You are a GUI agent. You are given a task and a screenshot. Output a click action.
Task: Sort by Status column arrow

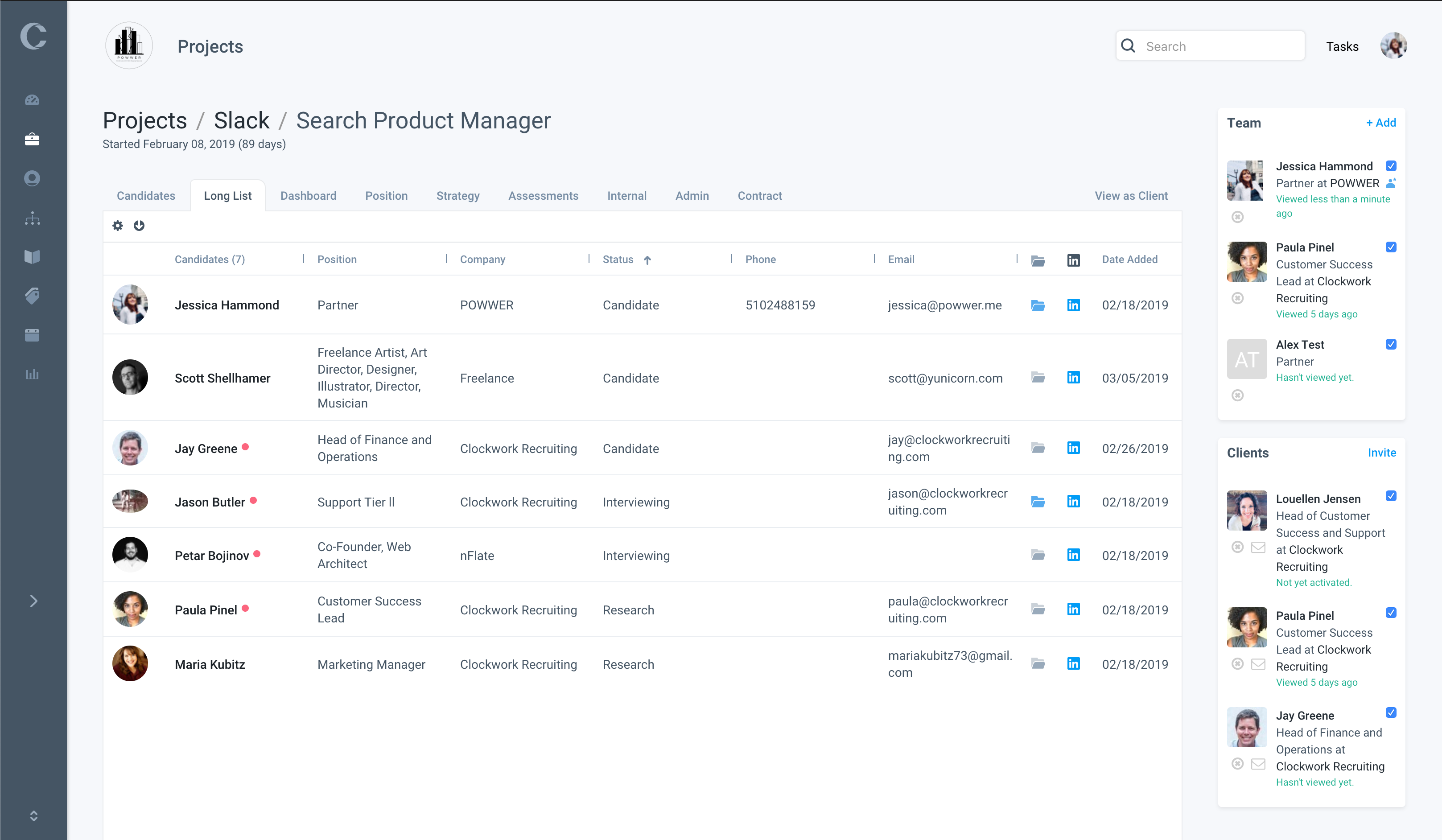pyautogui.click(x=647, y=260)
